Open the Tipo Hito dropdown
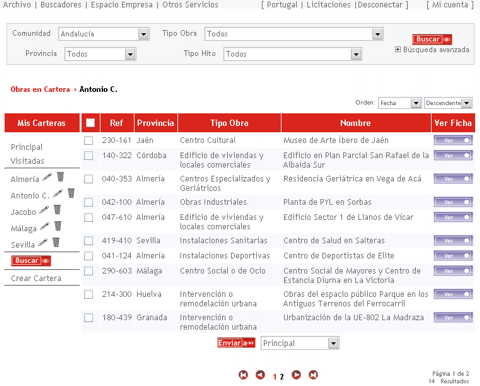 pyautogui.click(x=292, y=54)
